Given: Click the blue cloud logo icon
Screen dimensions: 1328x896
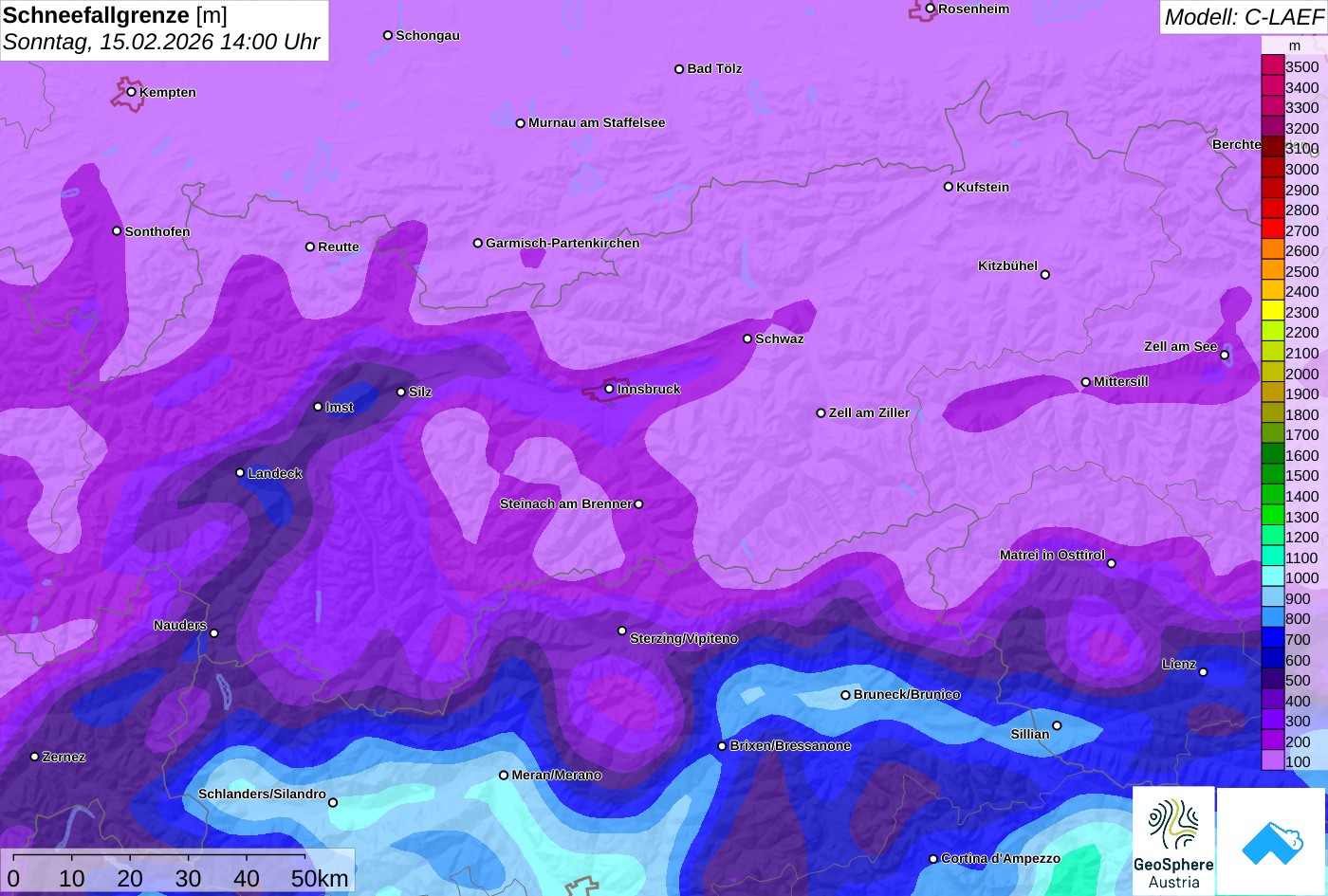Looking at the screenshot, I should (1271, 842).
